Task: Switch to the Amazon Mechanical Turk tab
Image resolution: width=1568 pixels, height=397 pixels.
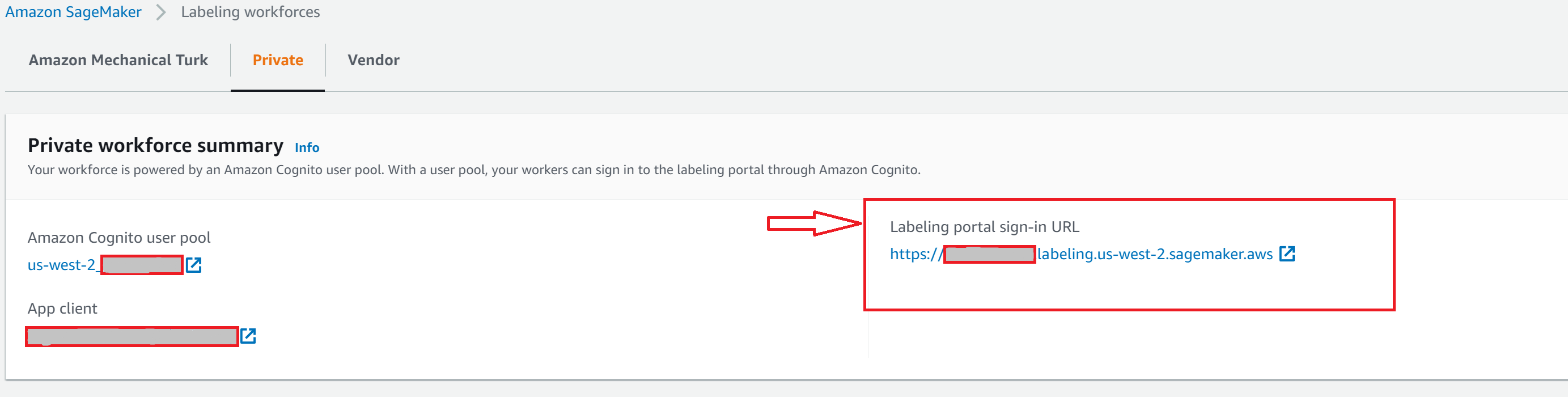Action: click(x=118, y=60)
